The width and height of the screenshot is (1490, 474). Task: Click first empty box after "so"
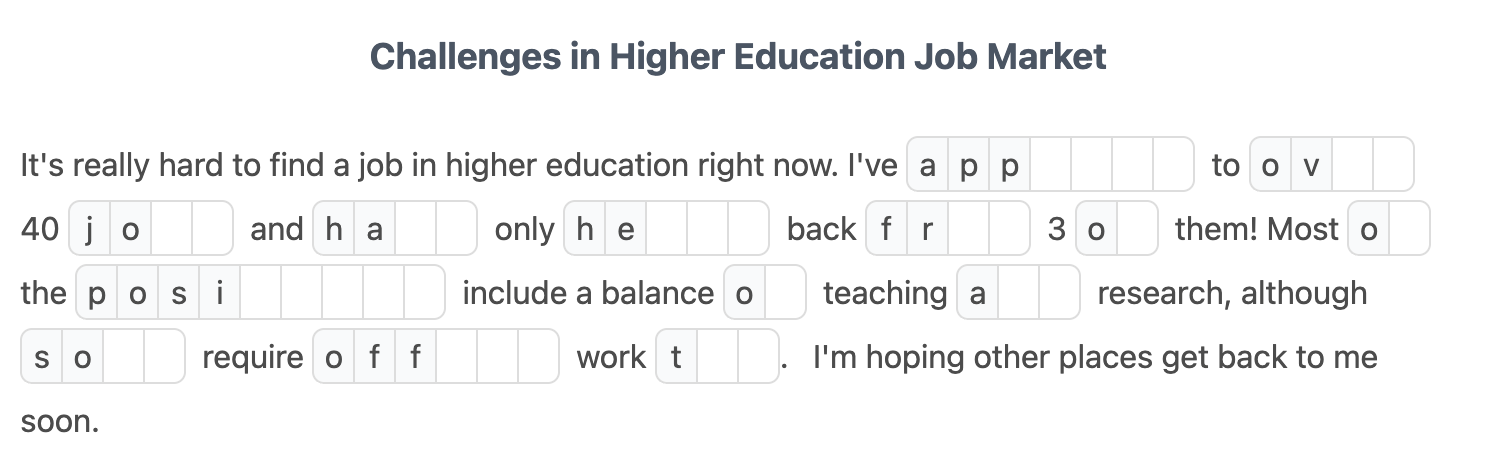(123, 357)
